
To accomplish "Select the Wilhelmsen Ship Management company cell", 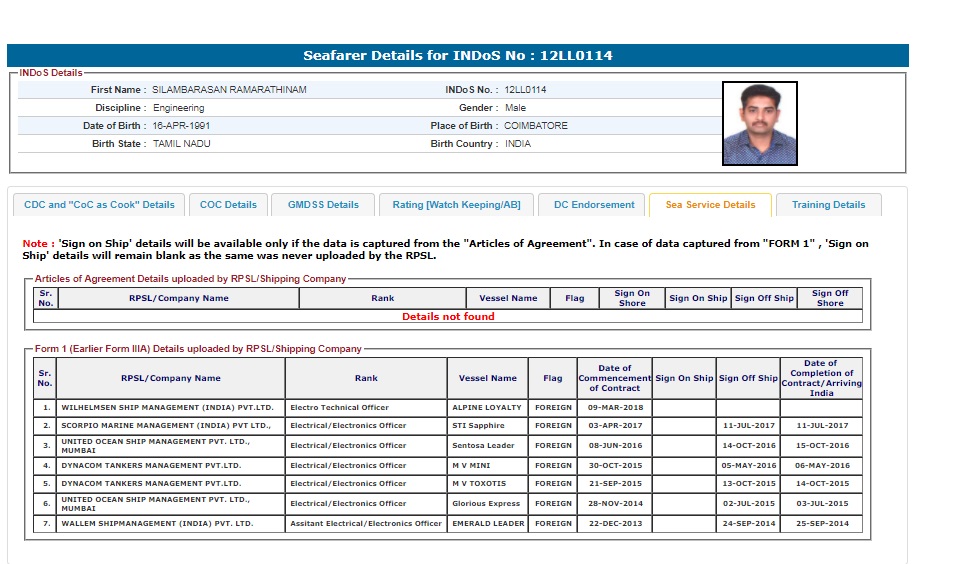I will coord(168,408).
